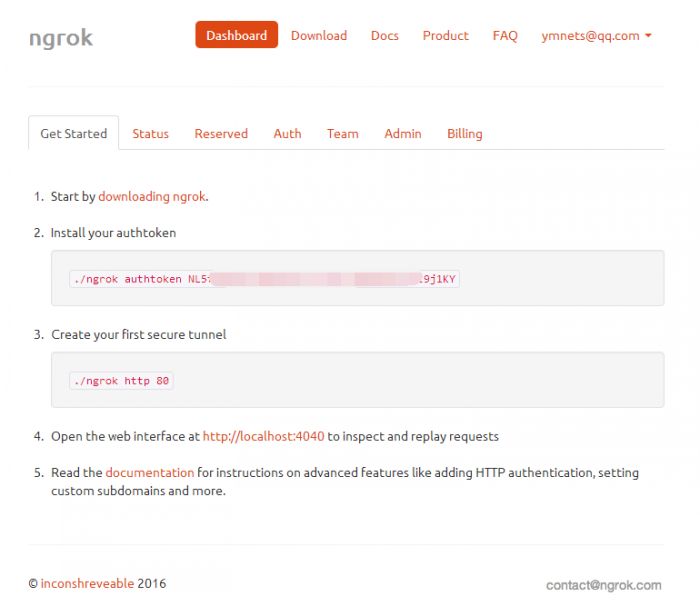700x606 pixels.
Task: Switch to the Auth tab
Action: coord(287,133)
